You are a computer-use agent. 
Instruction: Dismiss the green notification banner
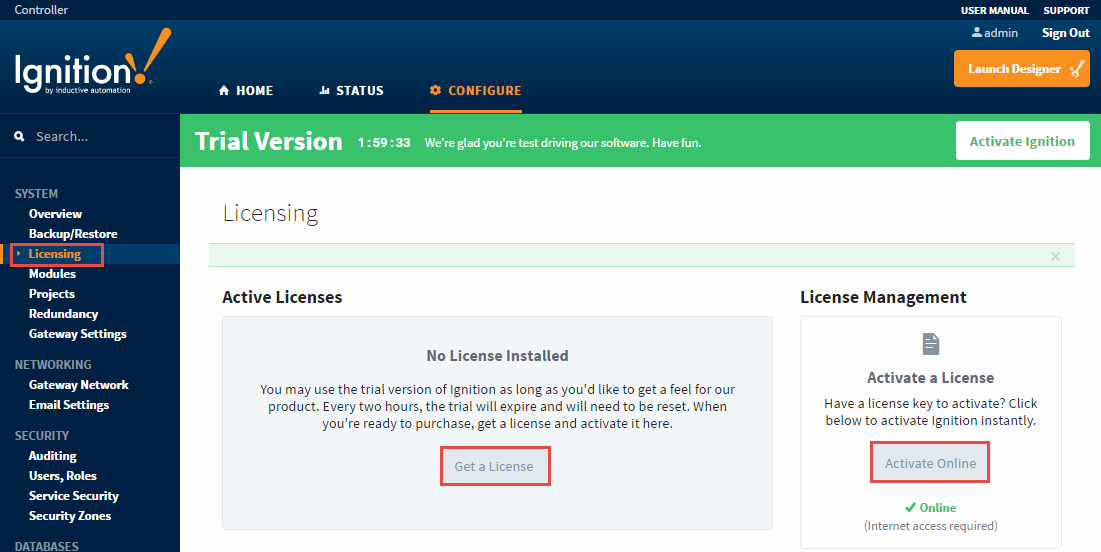tap(1055, 256)
